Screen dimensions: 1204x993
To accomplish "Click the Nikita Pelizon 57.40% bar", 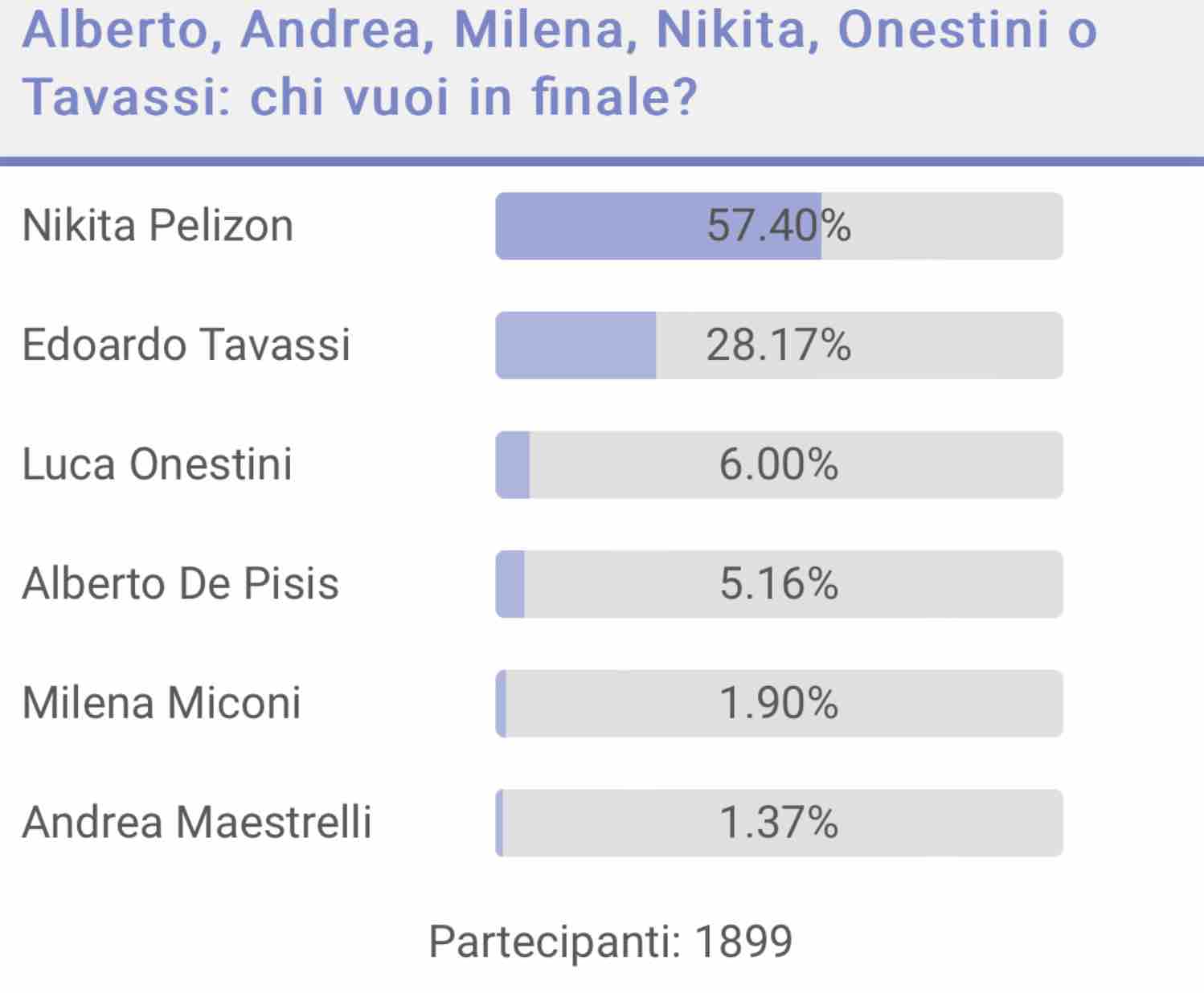I will [x=779, y=226].
